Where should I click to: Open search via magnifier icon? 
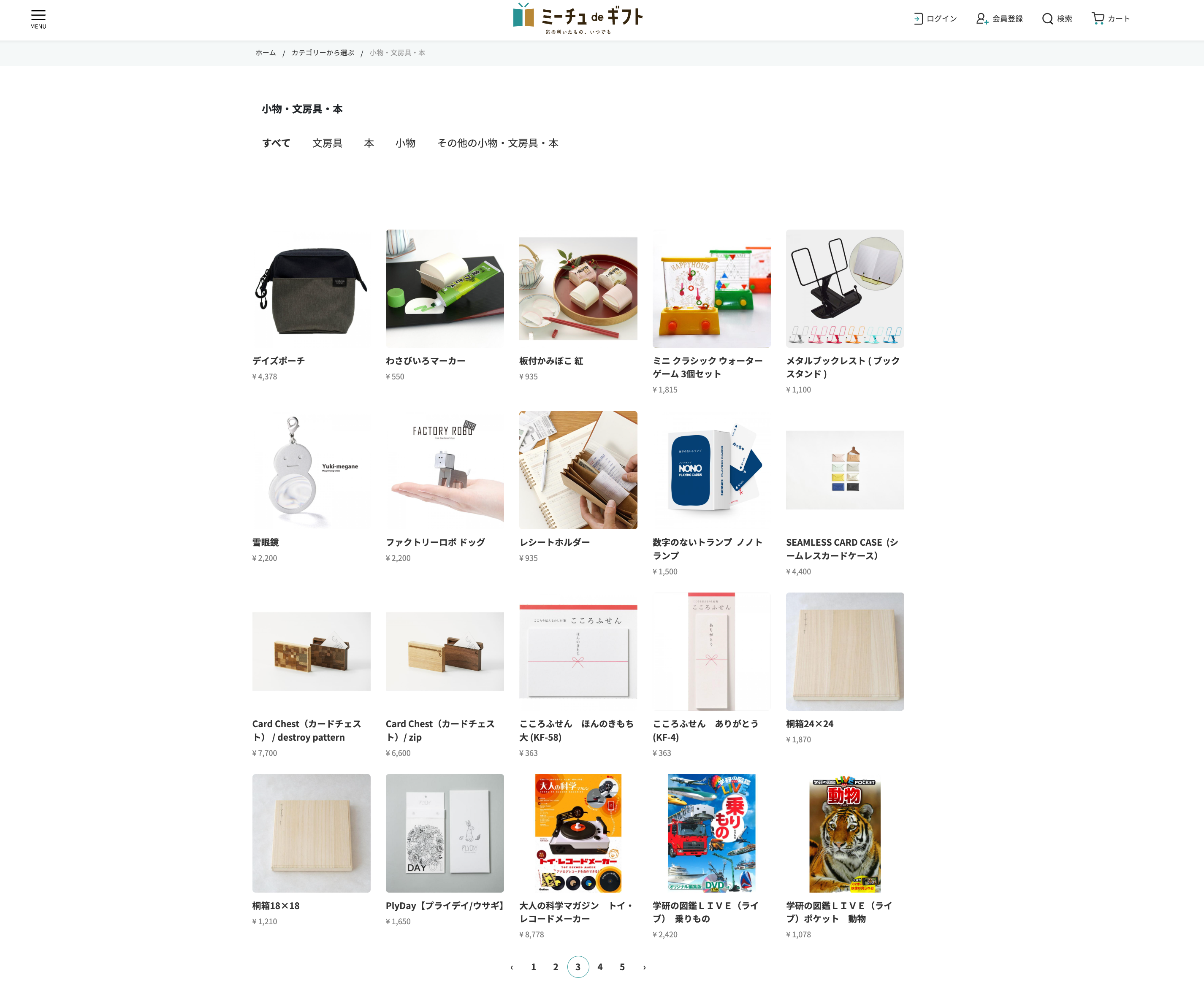click(x=1047, y=18)
